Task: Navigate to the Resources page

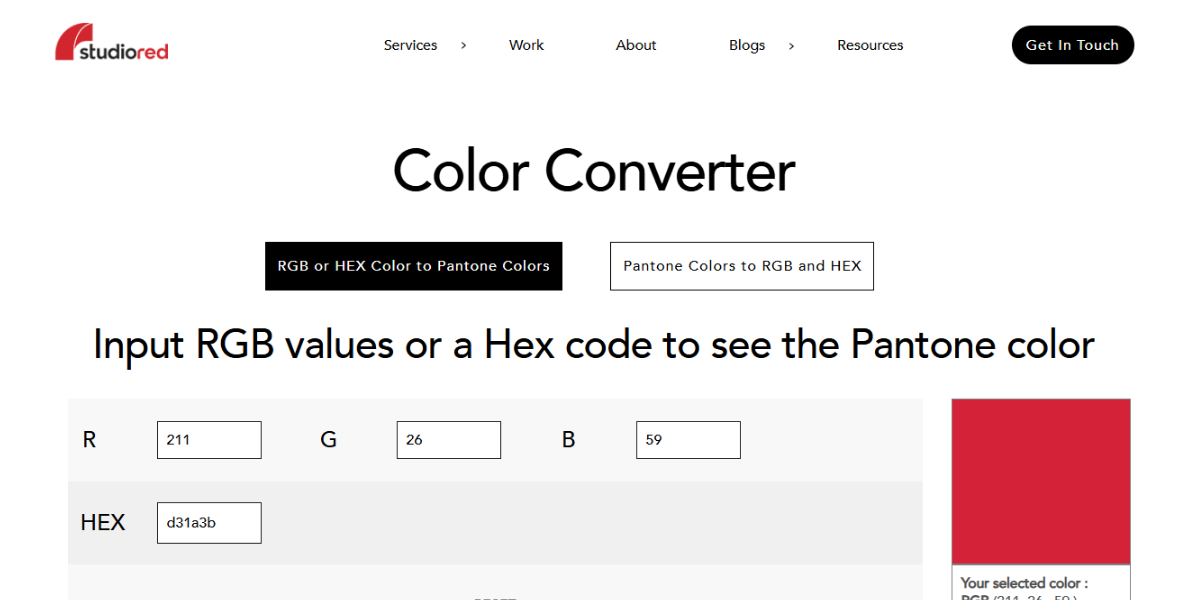Action: (870, 45)
